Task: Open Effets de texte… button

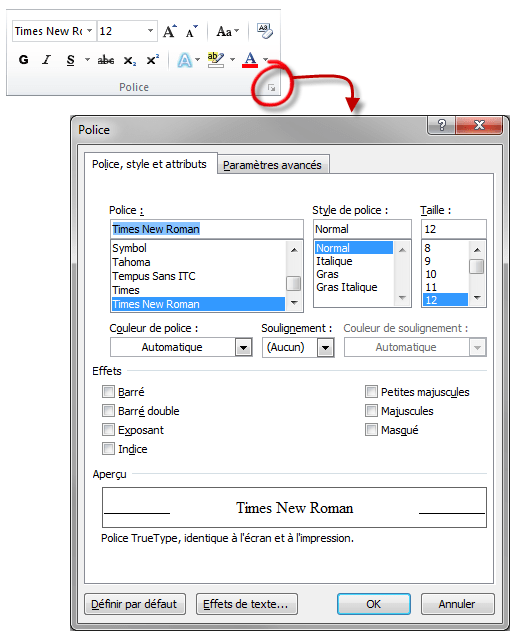Action: (x=247, y=604)
